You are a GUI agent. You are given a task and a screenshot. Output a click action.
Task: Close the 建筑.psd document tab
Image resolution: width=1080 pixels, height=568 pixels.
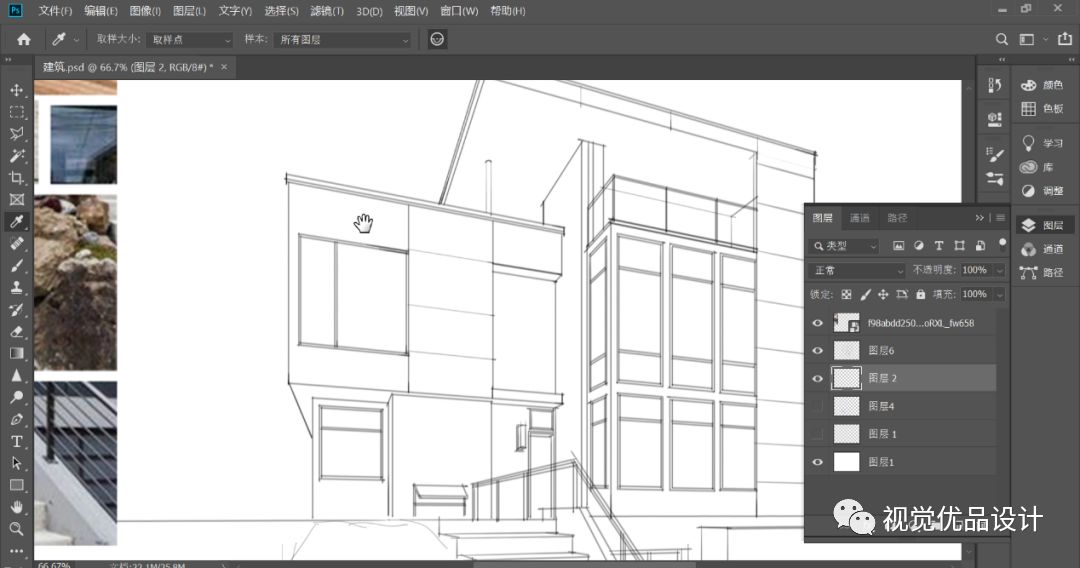(224, 67)
